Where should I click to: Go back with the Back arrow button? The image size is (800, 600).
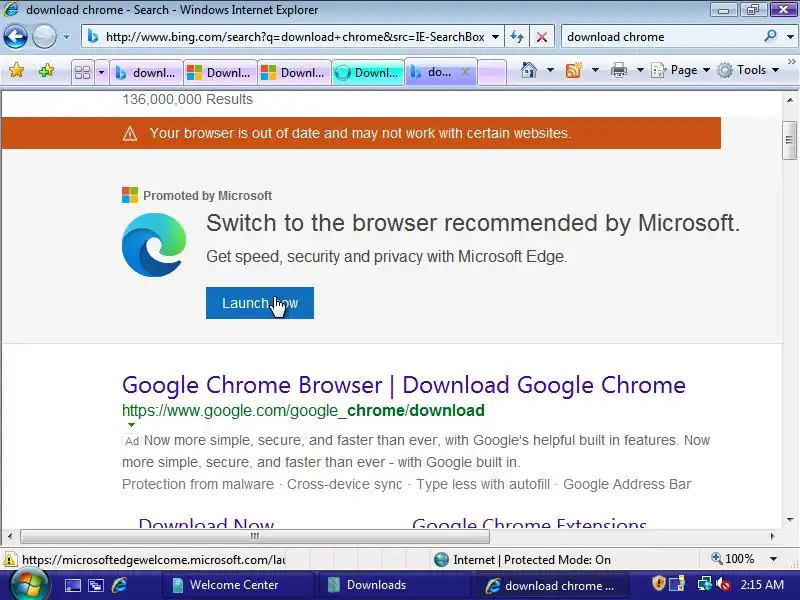coord(15,37)
